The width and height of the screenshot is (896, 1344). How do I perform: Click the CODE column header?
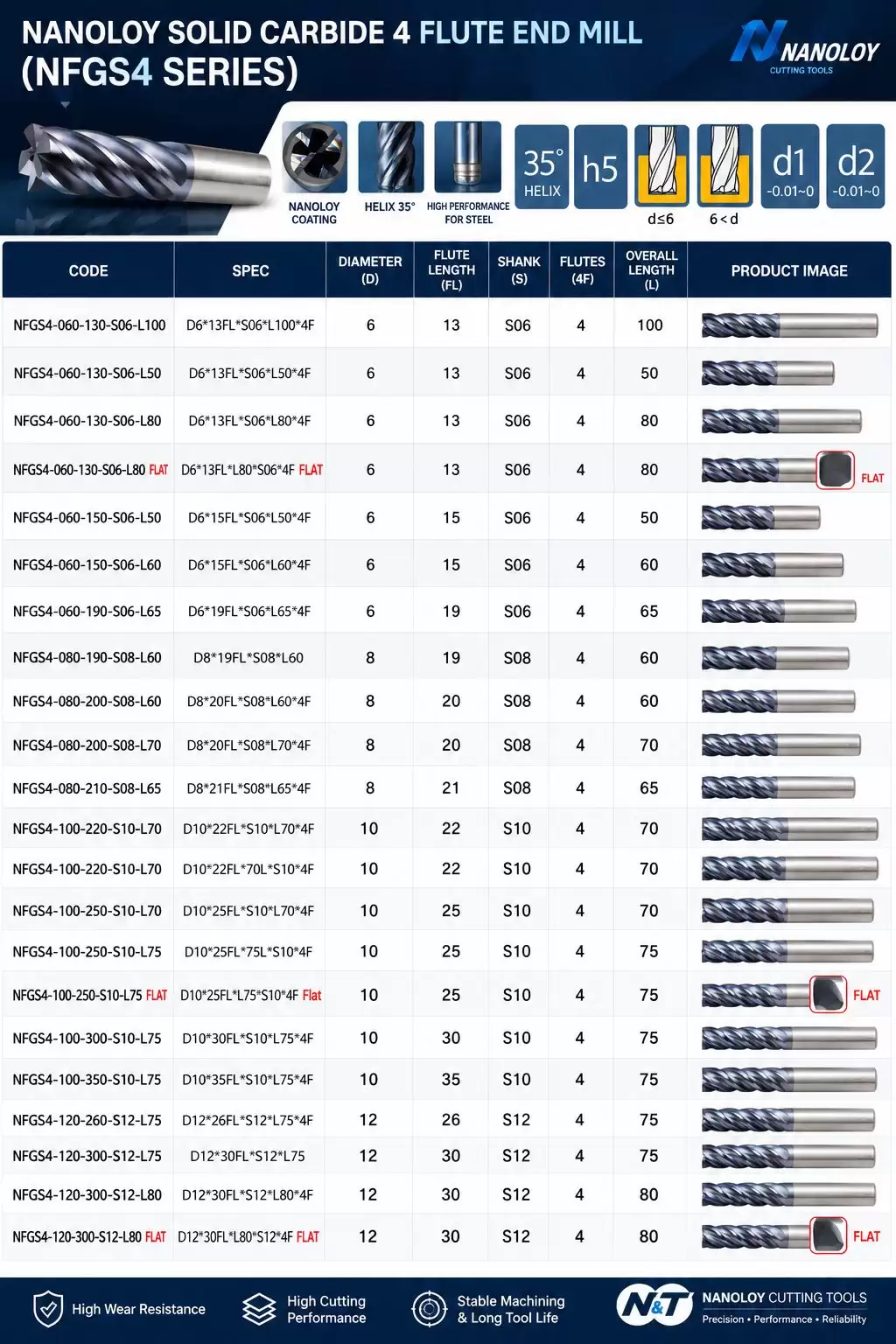pyautogui.click(x=88, y=270)
